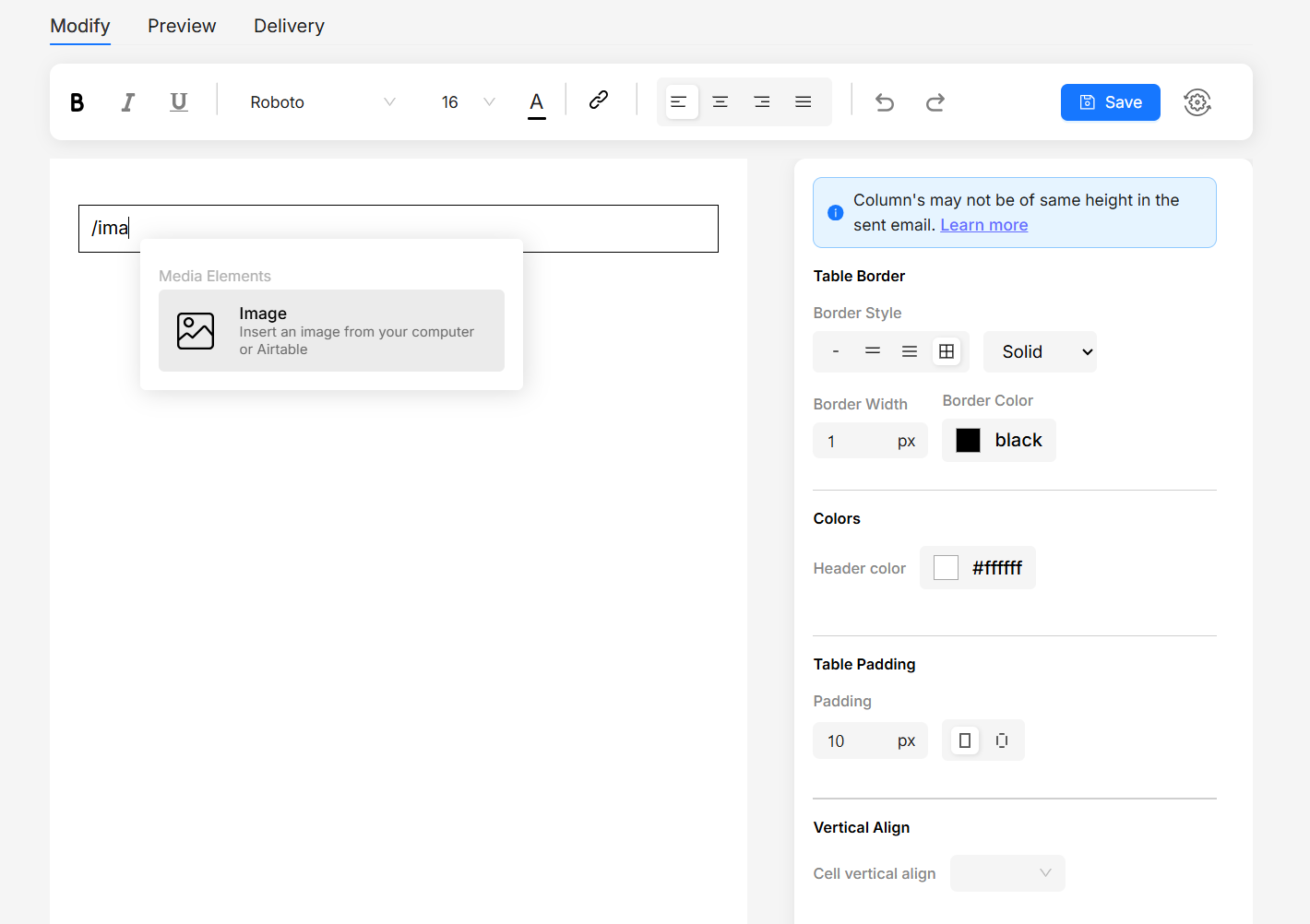1310x924 pixels.
Task: Insert a hyperlink
Action: click(x=599, y=101)
